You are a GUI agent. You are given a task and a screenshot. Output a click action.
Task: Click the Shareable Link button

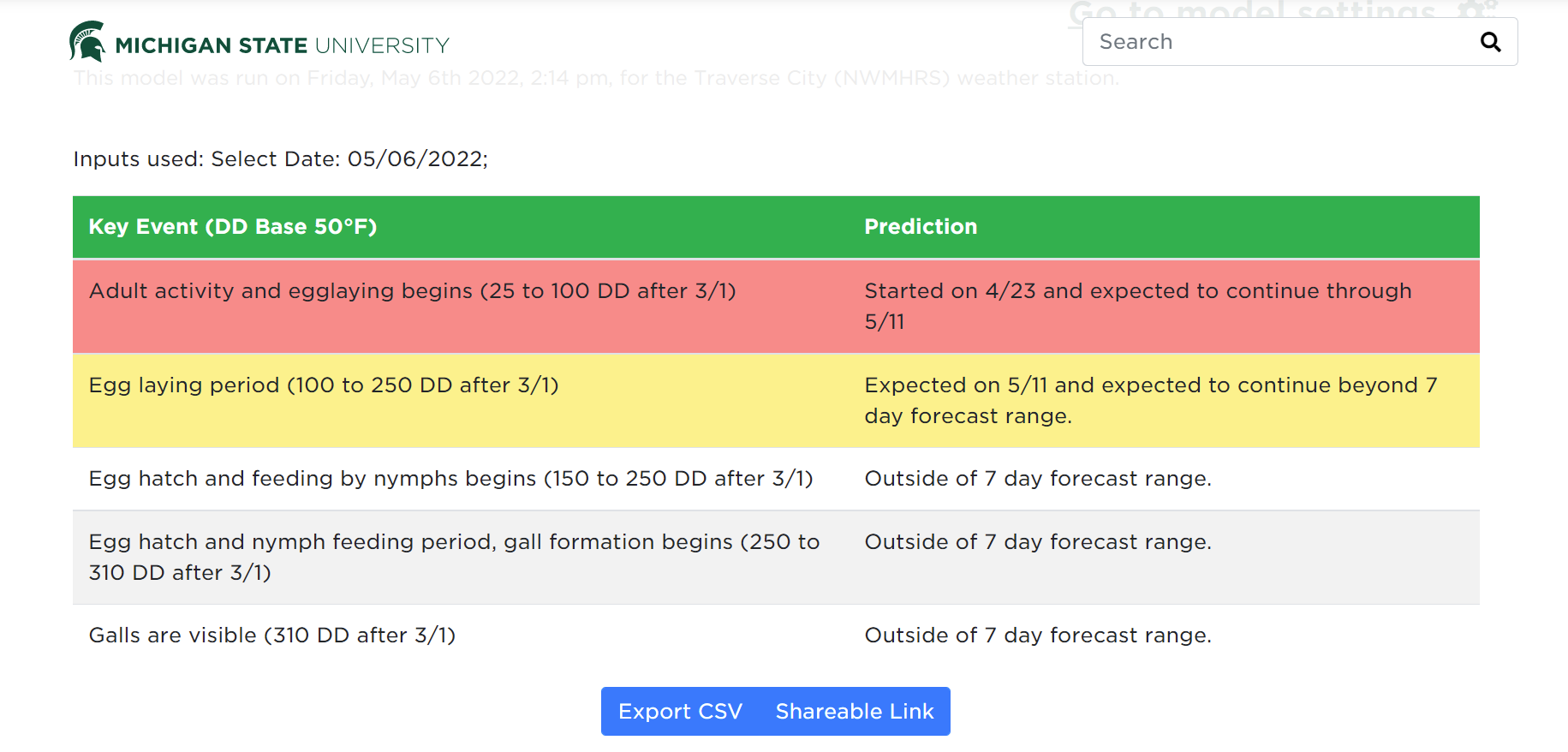click(x=854, y=711)
